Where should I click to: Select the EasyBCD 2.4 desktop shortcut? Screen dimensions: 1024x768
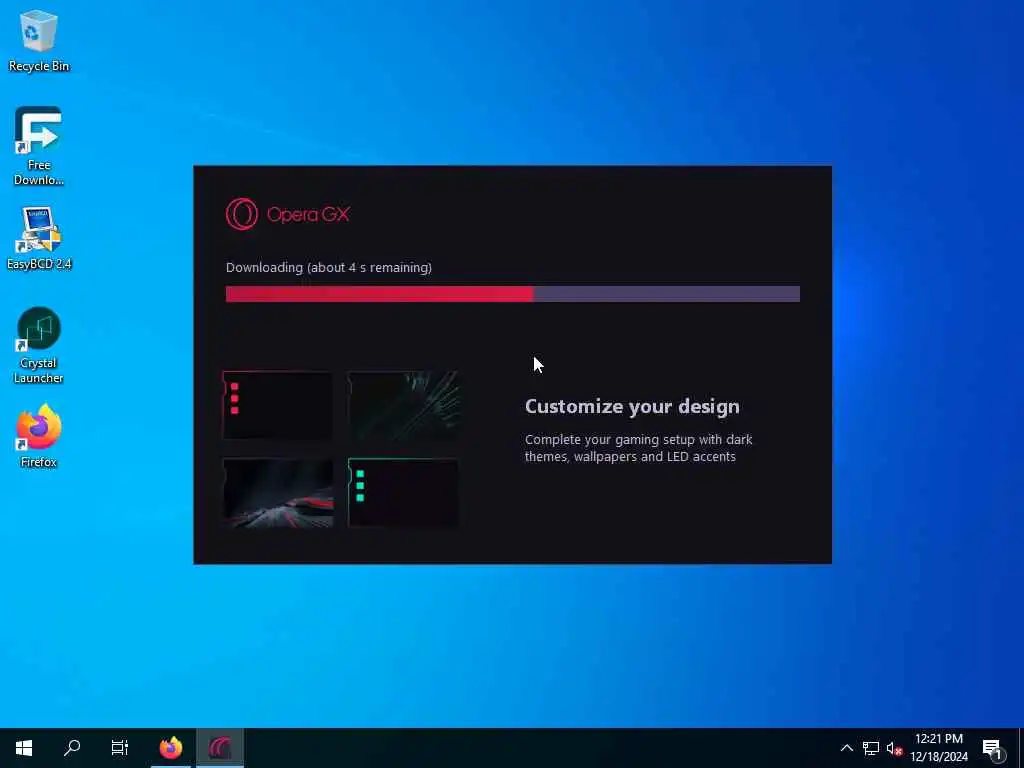click(39, 238)
